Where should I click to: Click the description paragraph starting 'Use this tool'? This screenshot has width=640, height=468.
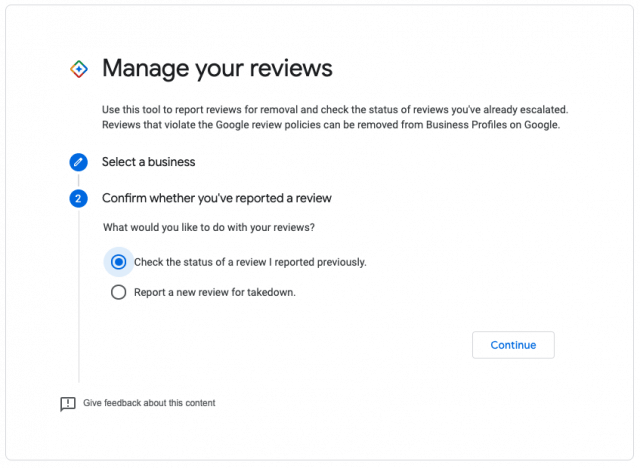click(x=335, y=117)
